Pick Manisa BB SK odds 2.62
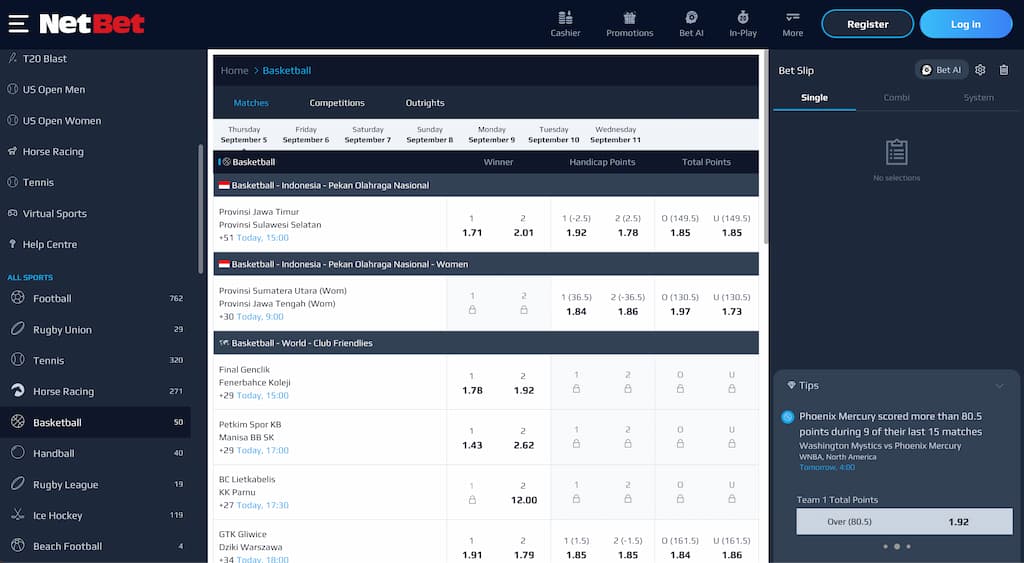This screenshot has width=1024, height=563. coord(524,438)
